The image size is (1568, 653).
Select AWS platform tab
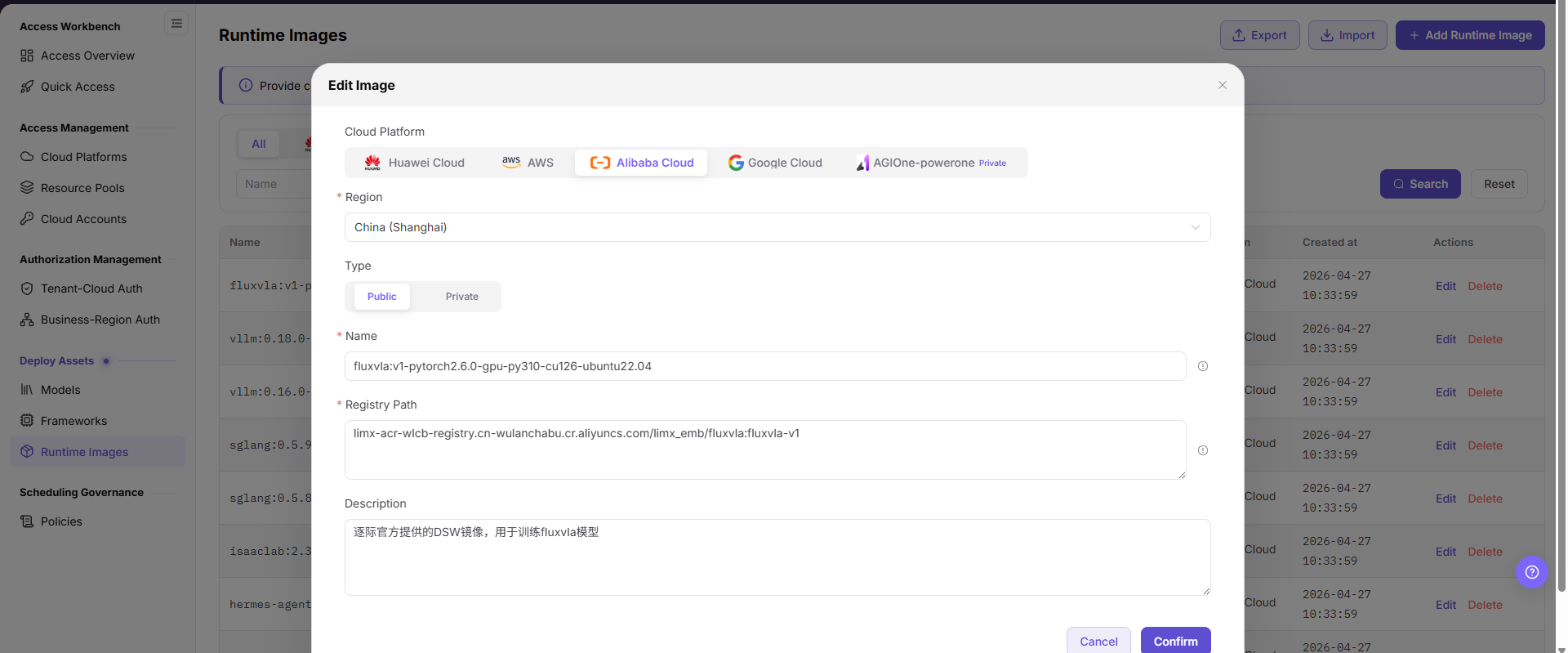528,163
